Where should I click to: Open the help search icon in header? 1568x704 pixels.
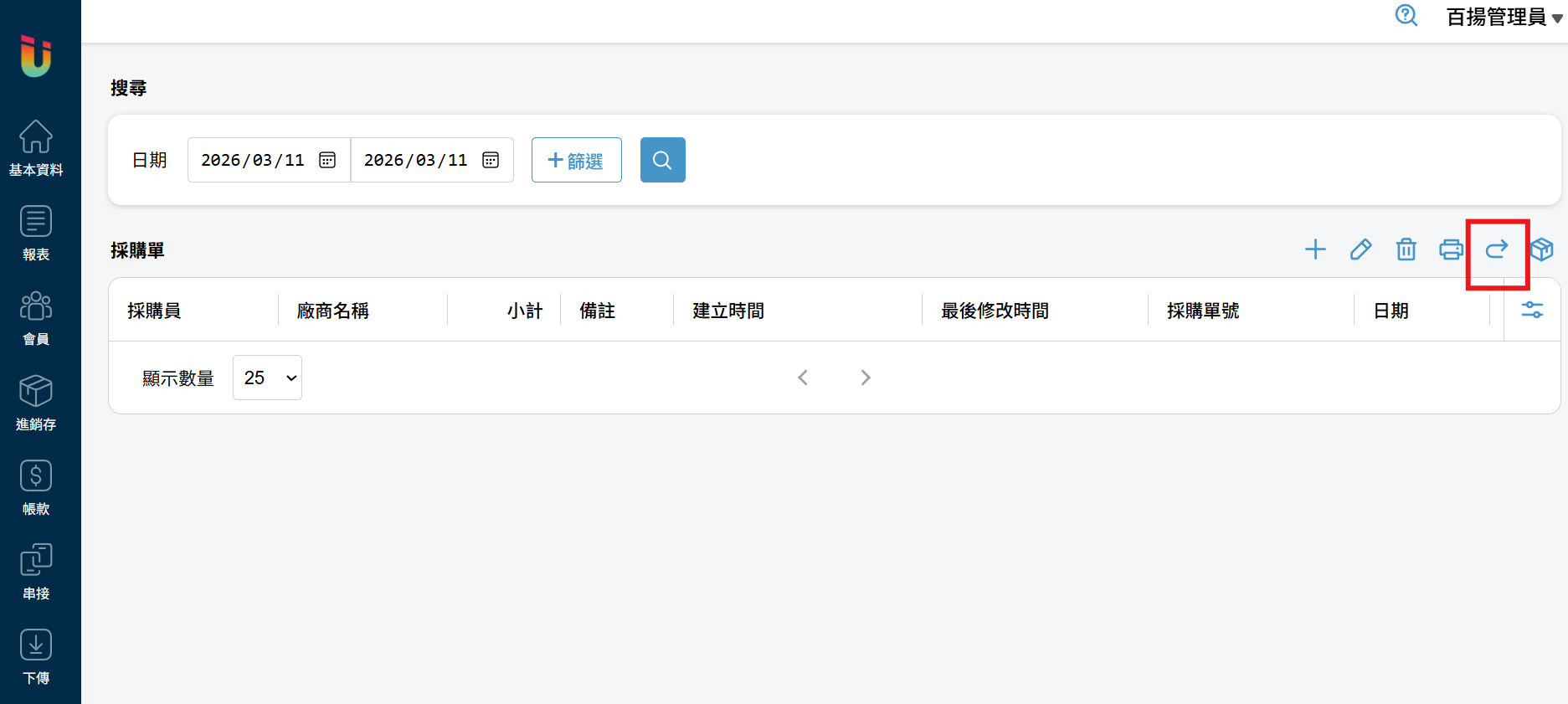click(x=1406, y=16)
